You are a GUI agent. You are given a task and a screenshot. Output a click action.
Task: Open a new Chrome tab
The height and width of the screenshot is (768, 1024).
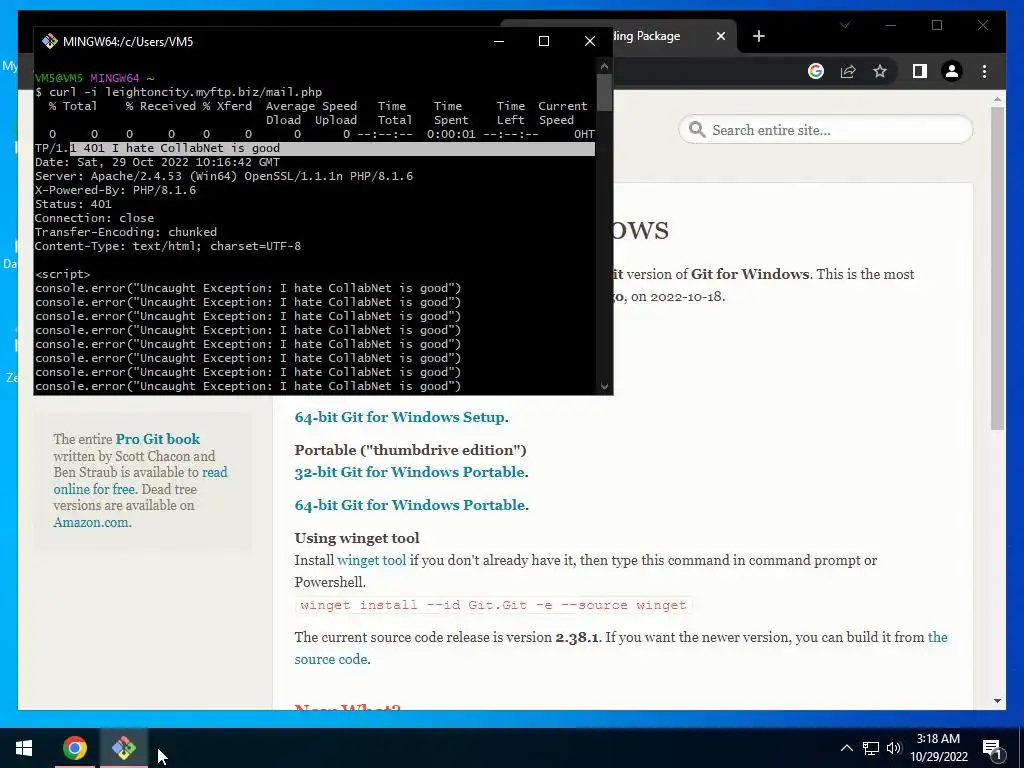coord(758,37)
